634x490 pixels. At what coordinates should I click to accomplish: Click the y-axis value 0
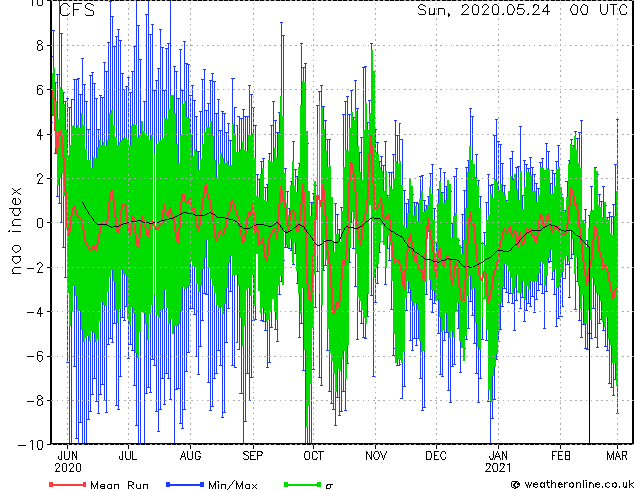40,223
